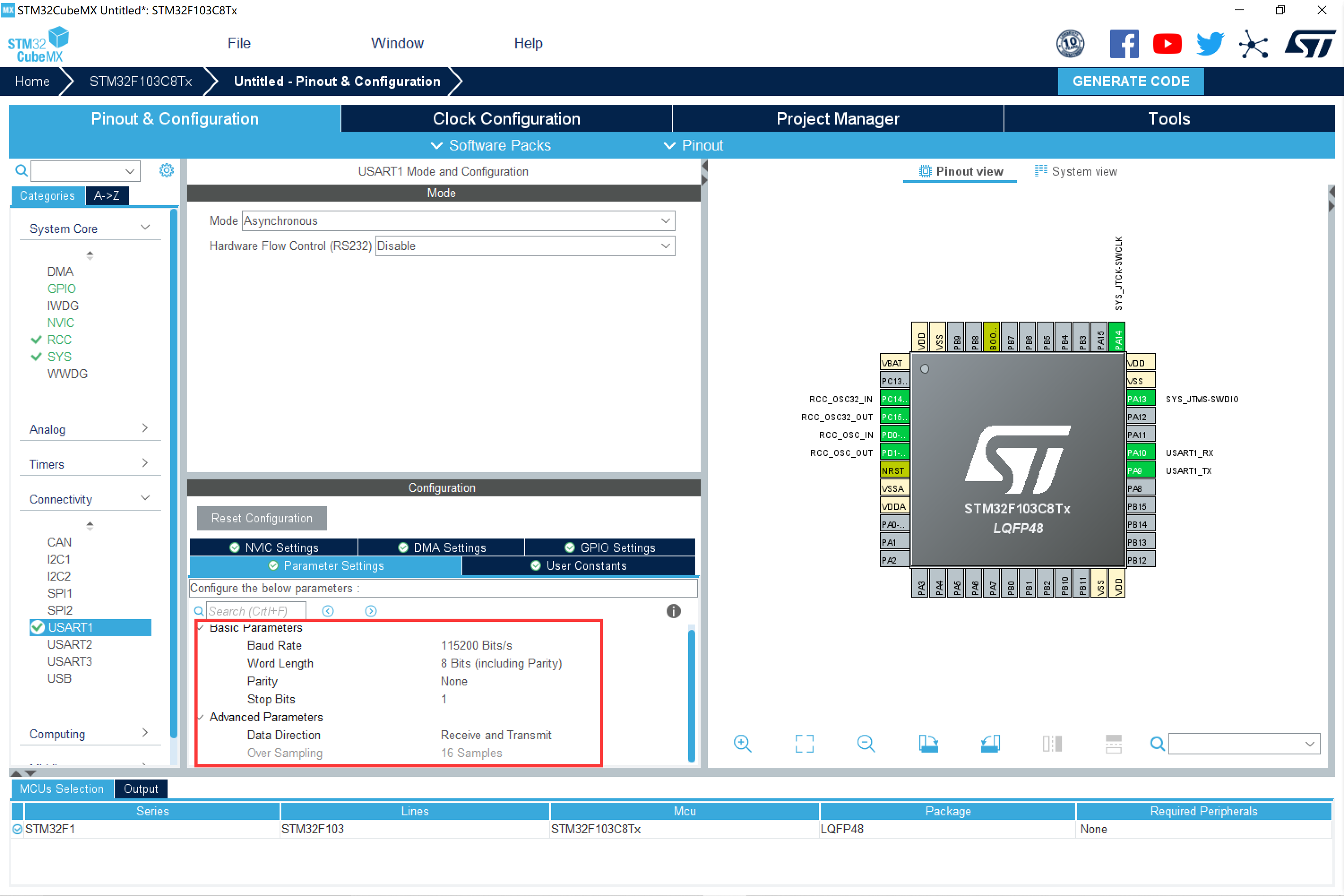This screenshot has height=896, width=1344.
Task: Rotate the chip view clockwise
Action: click(x=928, y=743)
